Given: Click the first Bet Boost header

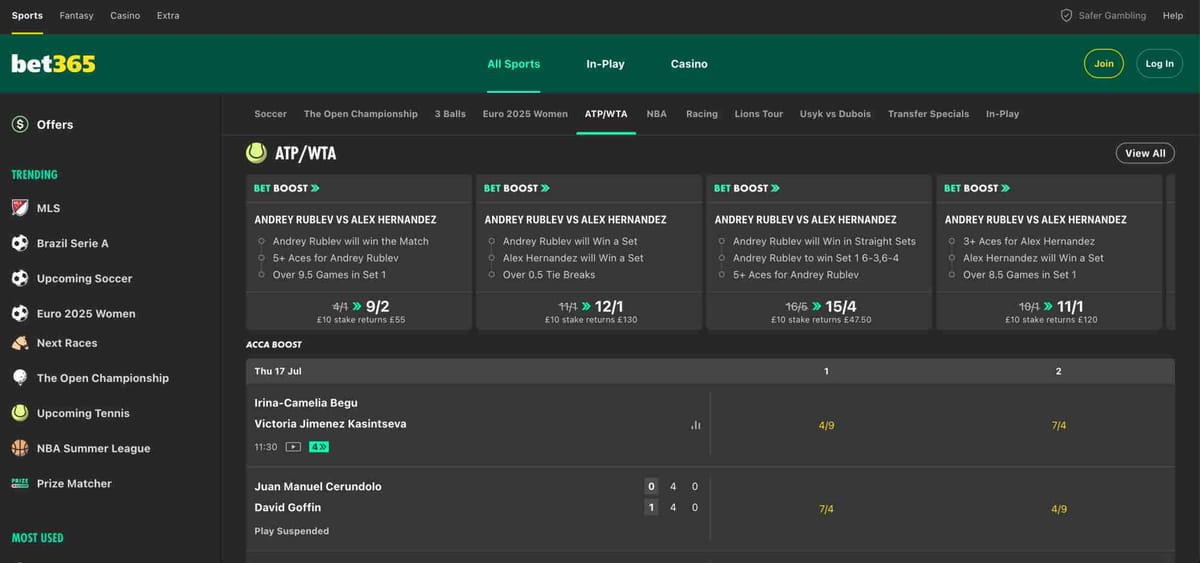Looking at the screenshot, I should pyautogui.click(x=287, y=188).
